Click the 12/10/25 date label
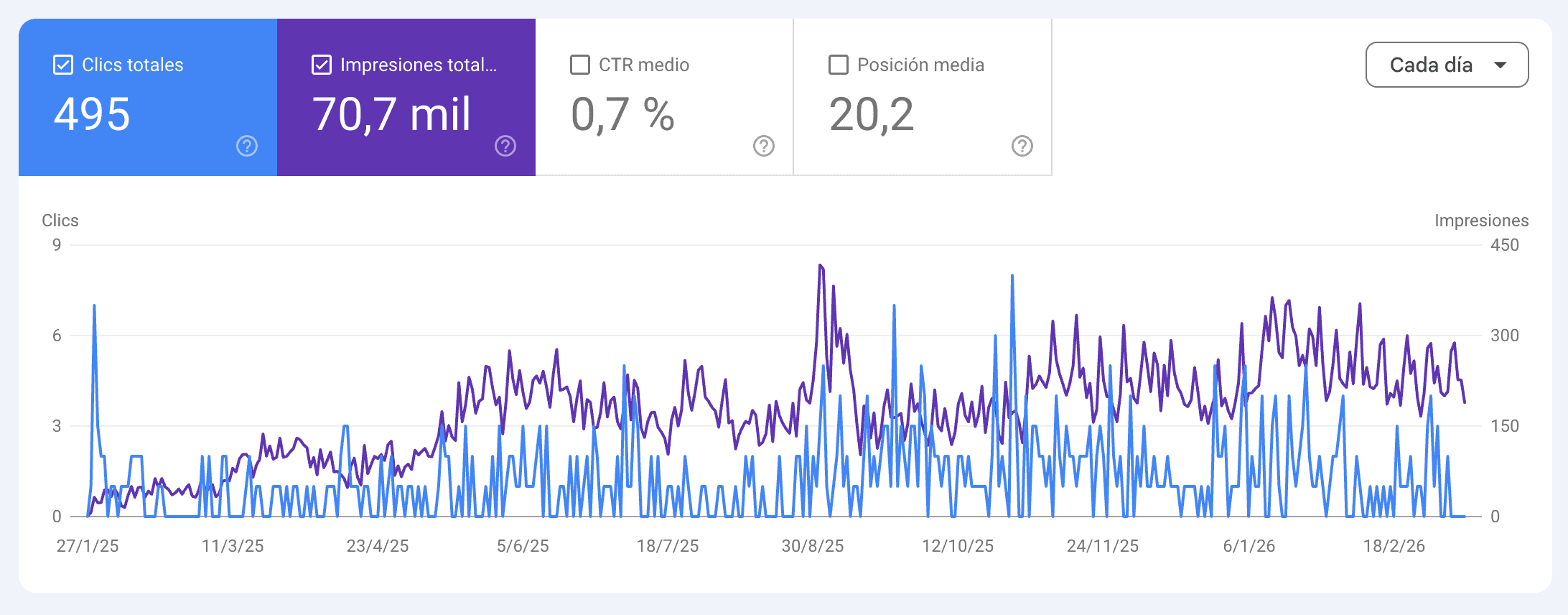 pos(958,546)
